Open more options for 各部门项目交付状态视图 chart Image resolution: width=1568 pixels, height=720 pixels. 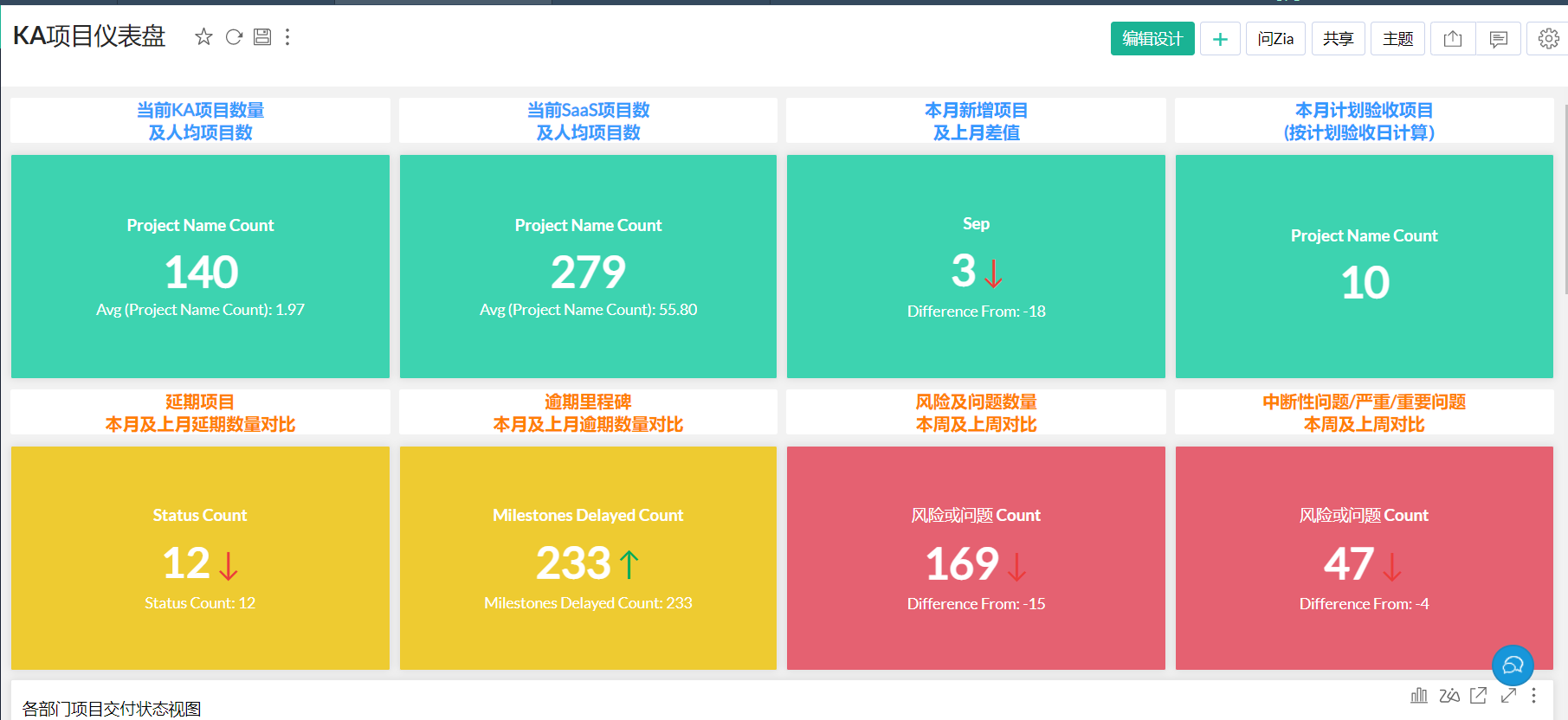coord(1533,695)
